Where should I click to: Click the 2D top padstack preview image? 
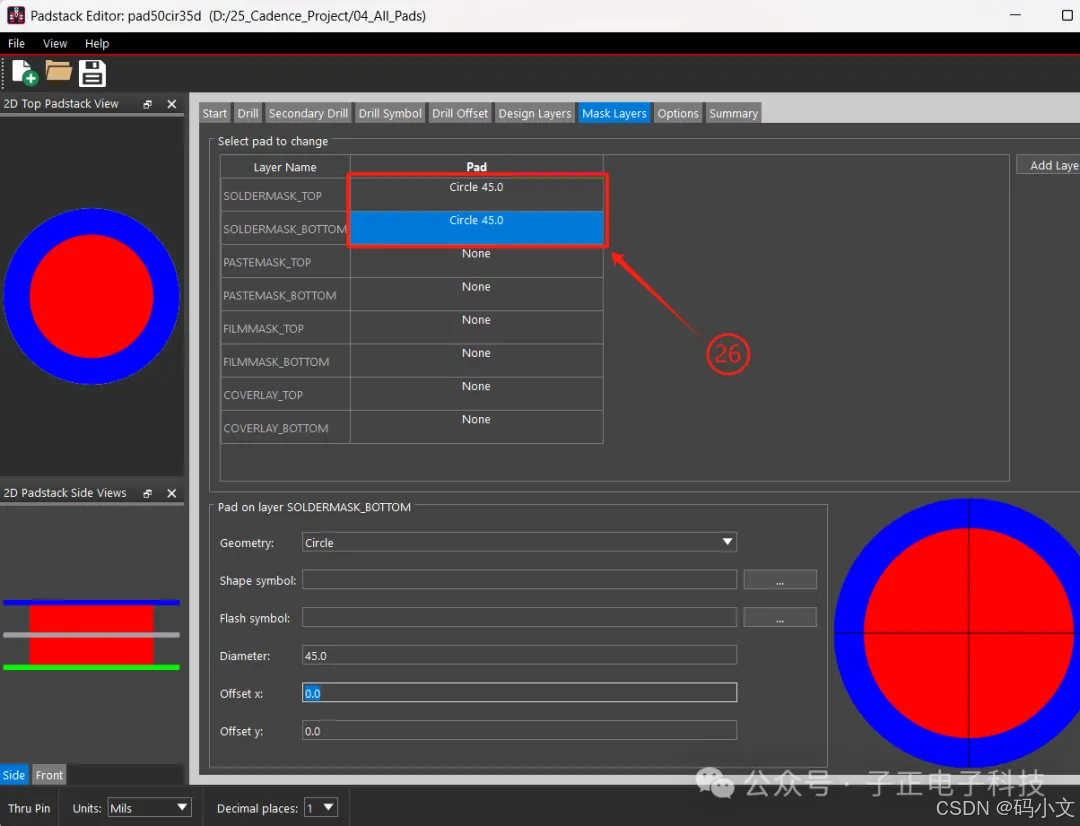(92, 296)
